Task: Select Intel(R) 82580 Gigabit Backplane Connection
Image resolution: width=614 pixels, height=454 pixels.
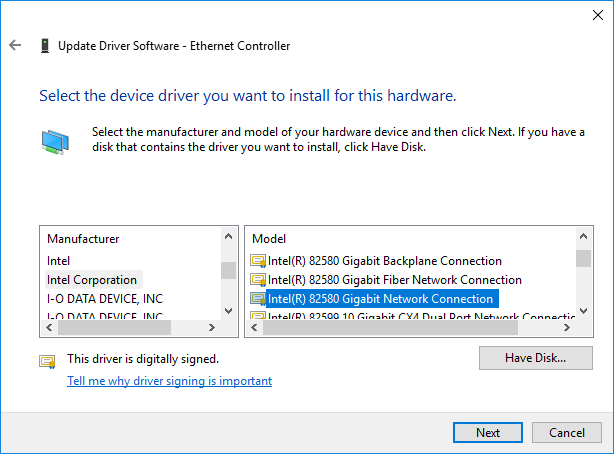Action: point(385,261)
